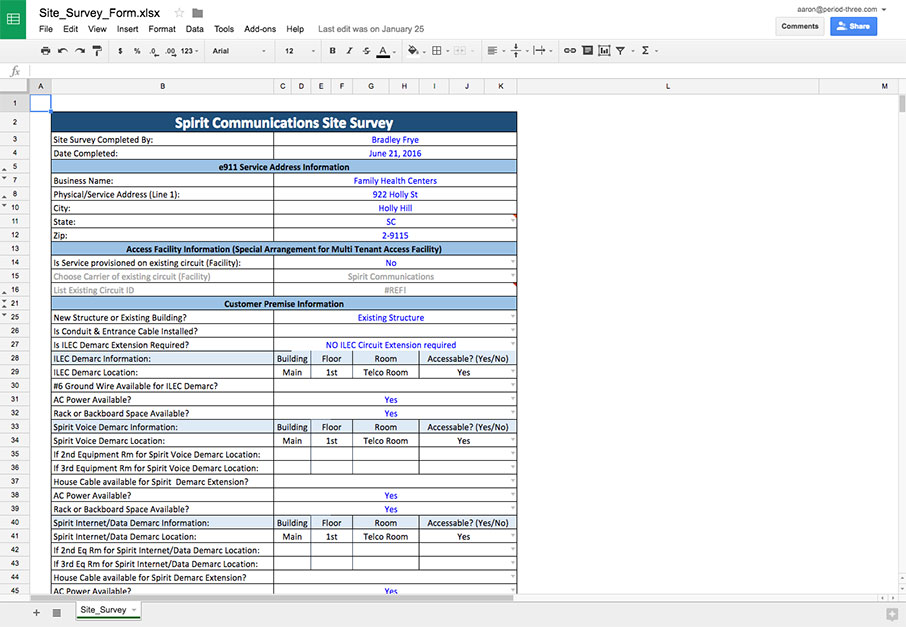Click the decrease decimal places icon
The height and width of the screenshot is (627, 906).
(x=154, y=51)
